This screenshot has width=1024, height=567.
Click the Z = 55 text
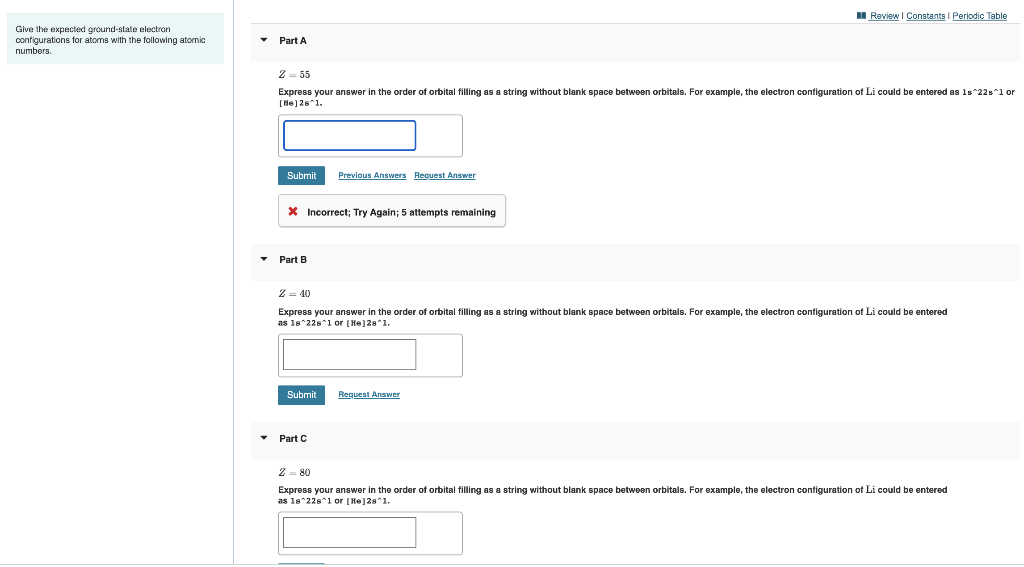tap(295, 74)
